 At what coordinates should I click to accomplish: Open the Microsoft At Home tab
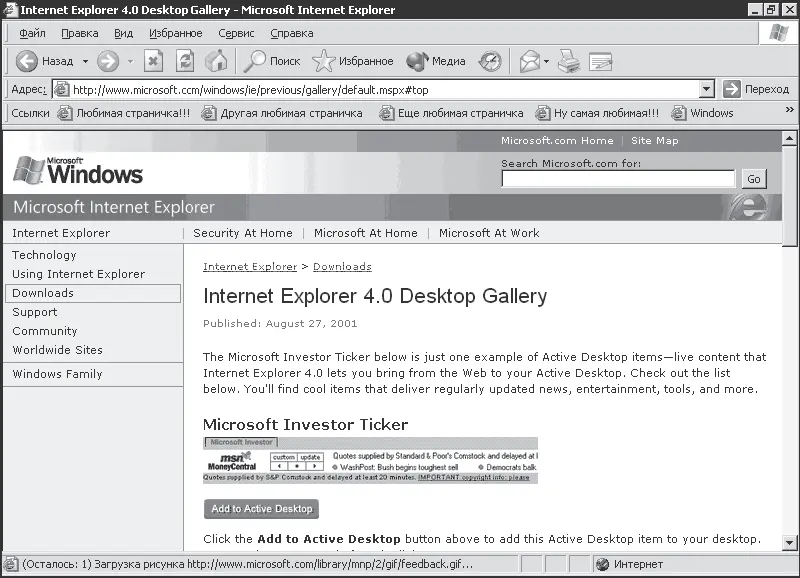(366, 233)
